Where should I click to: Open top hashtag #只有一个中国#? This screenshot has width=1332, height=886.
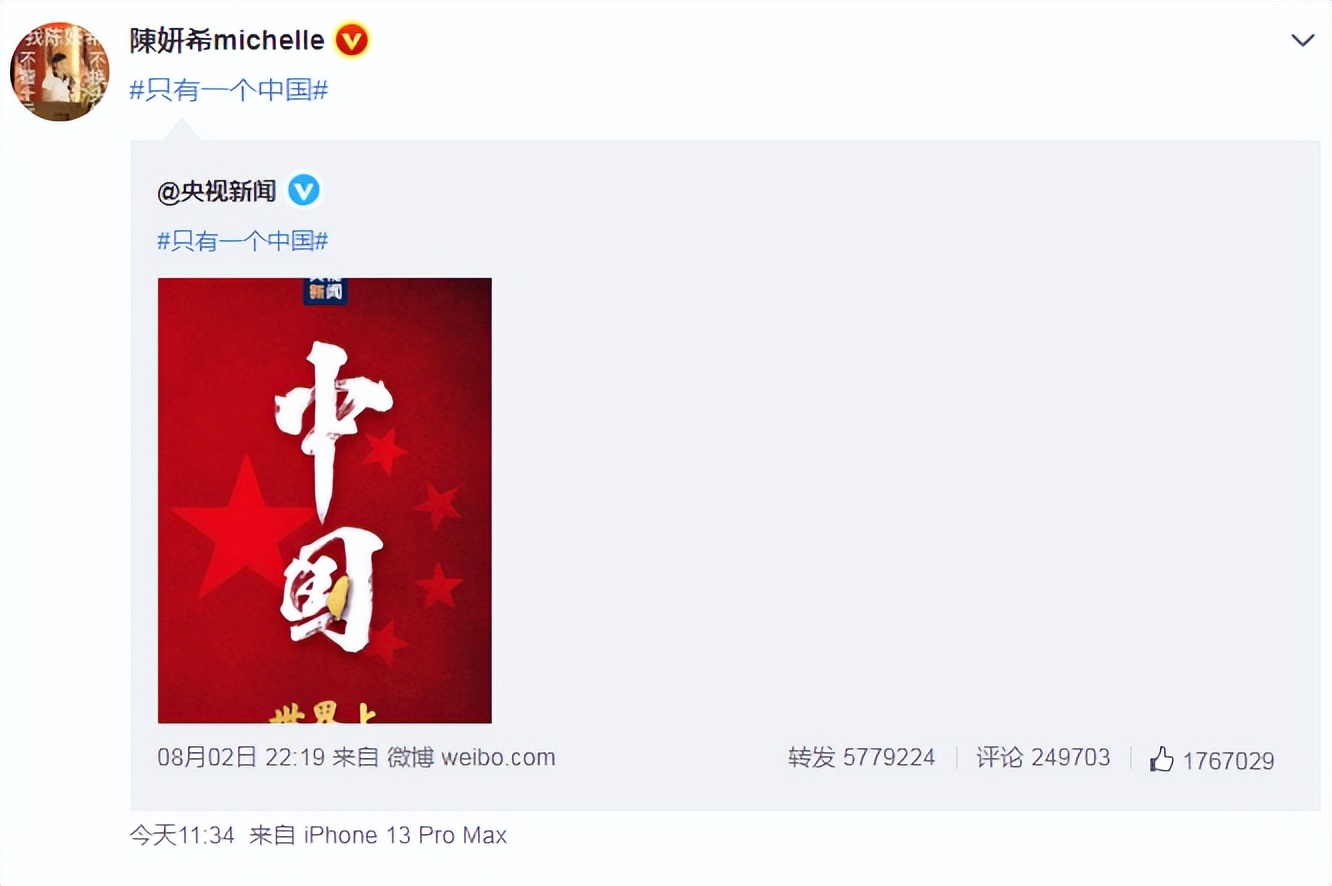pyautogui.click(x=229, y=90)
